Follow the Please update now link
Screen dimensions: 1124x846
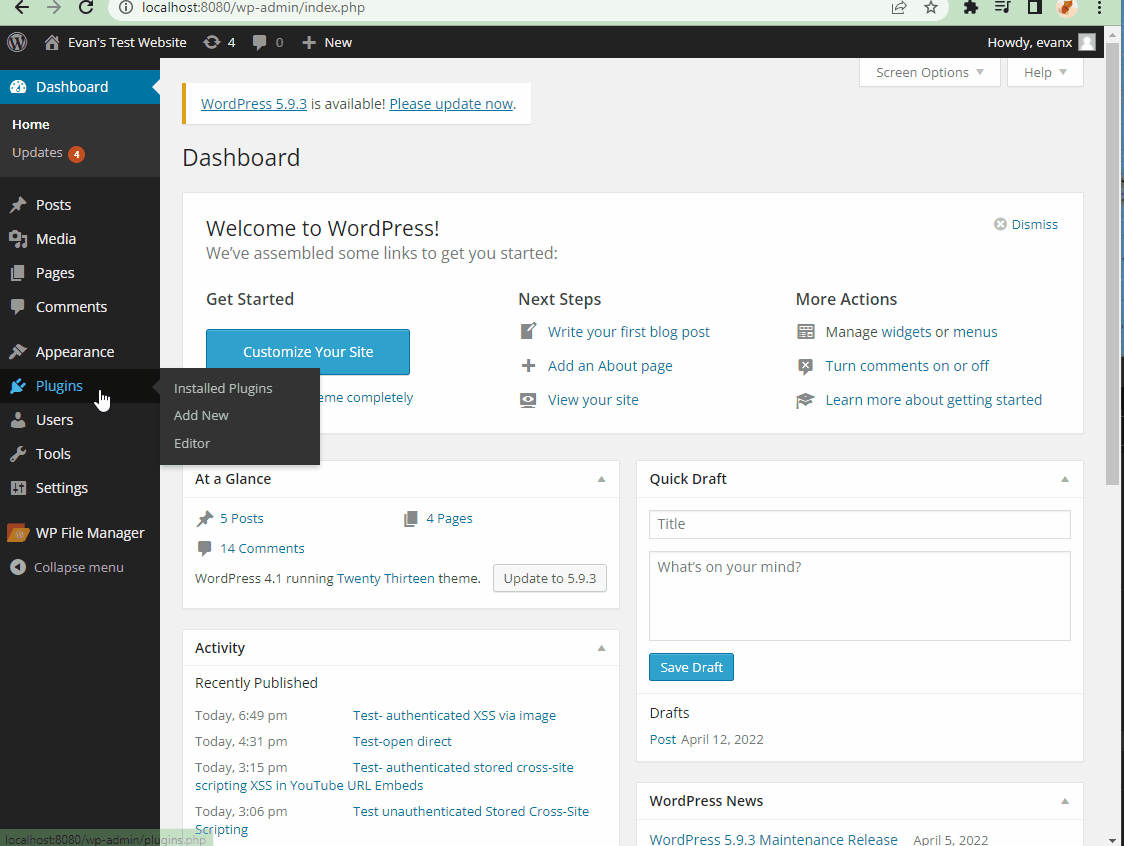coord(451,104)
